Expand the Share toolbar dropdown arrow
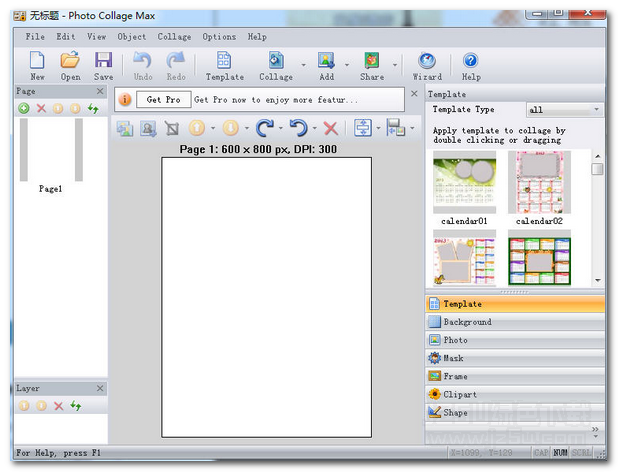618x472 pixels. click(395, 65)
